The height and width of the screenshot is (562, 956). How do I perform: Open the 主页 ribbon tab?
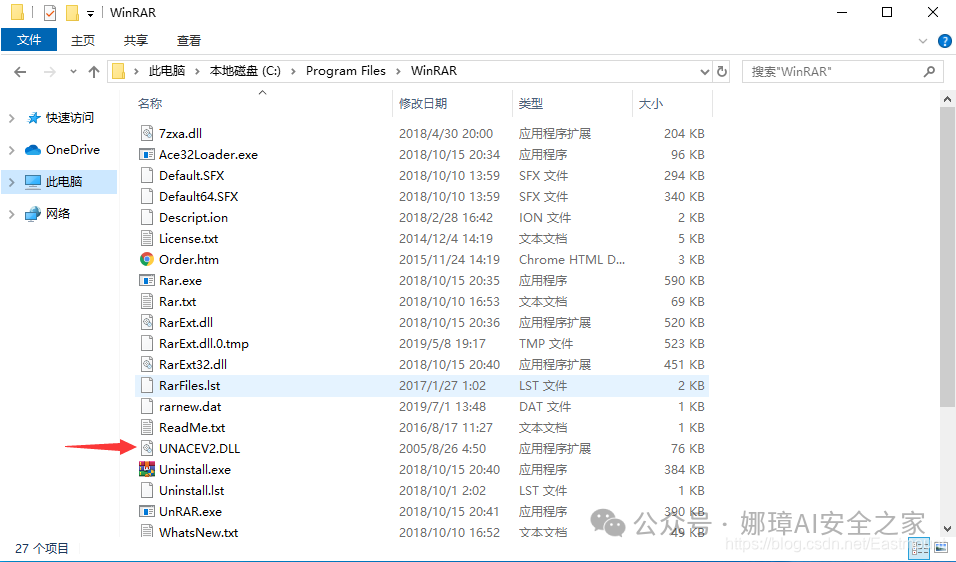click(x=83, y=41)
